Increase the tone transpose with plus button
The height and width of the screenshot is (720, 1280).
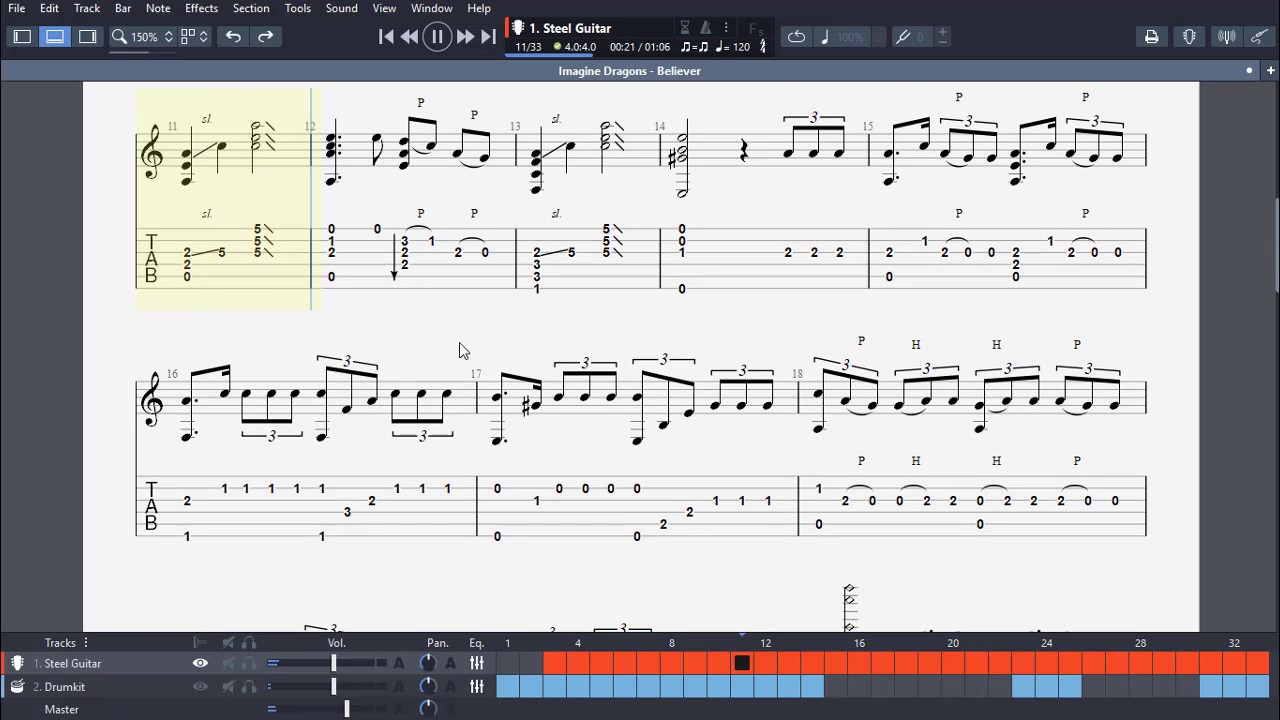pyautogui.click(x=942, y=32)
